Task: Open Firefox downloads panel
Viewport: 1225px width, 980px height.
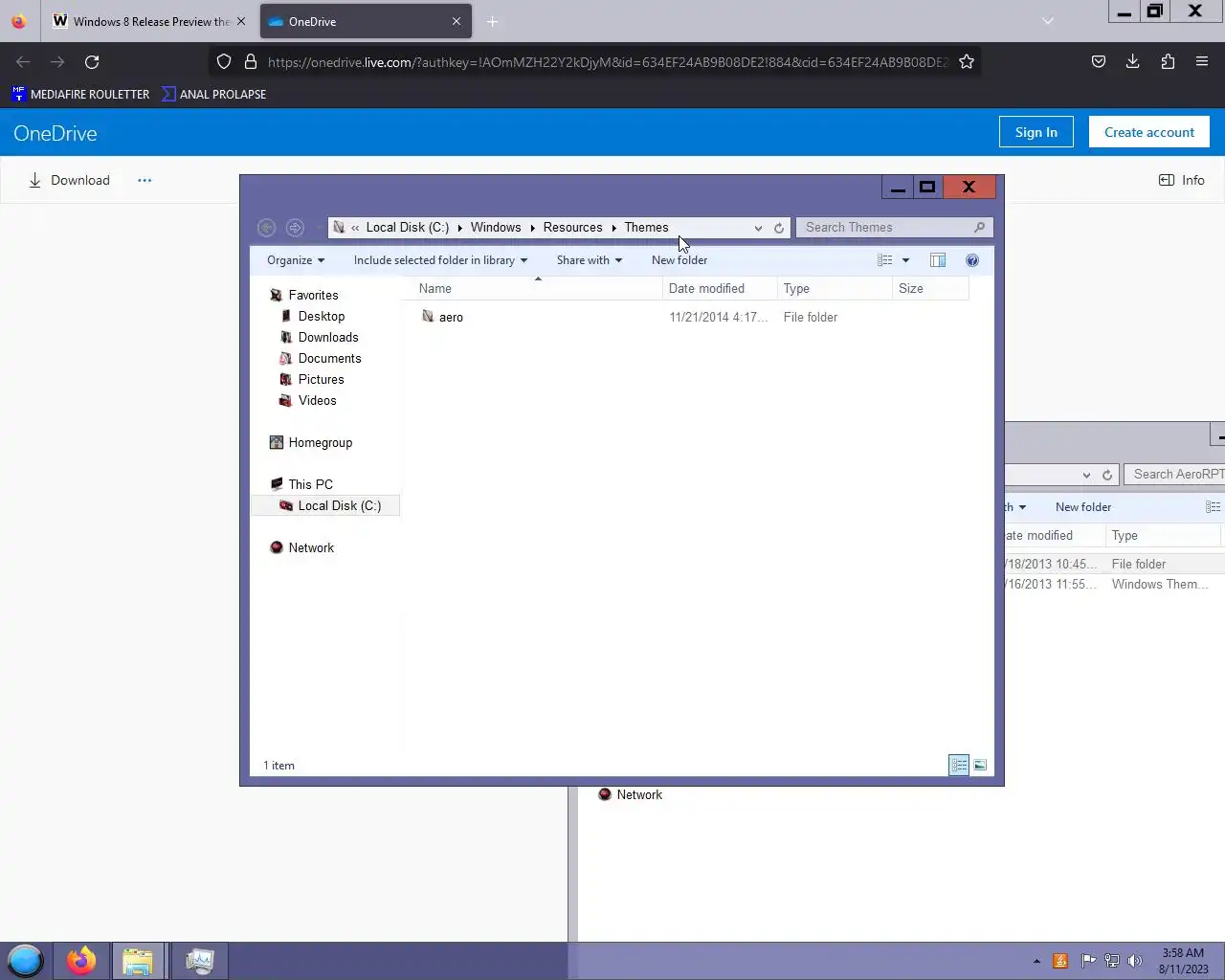Action: 1132,61
